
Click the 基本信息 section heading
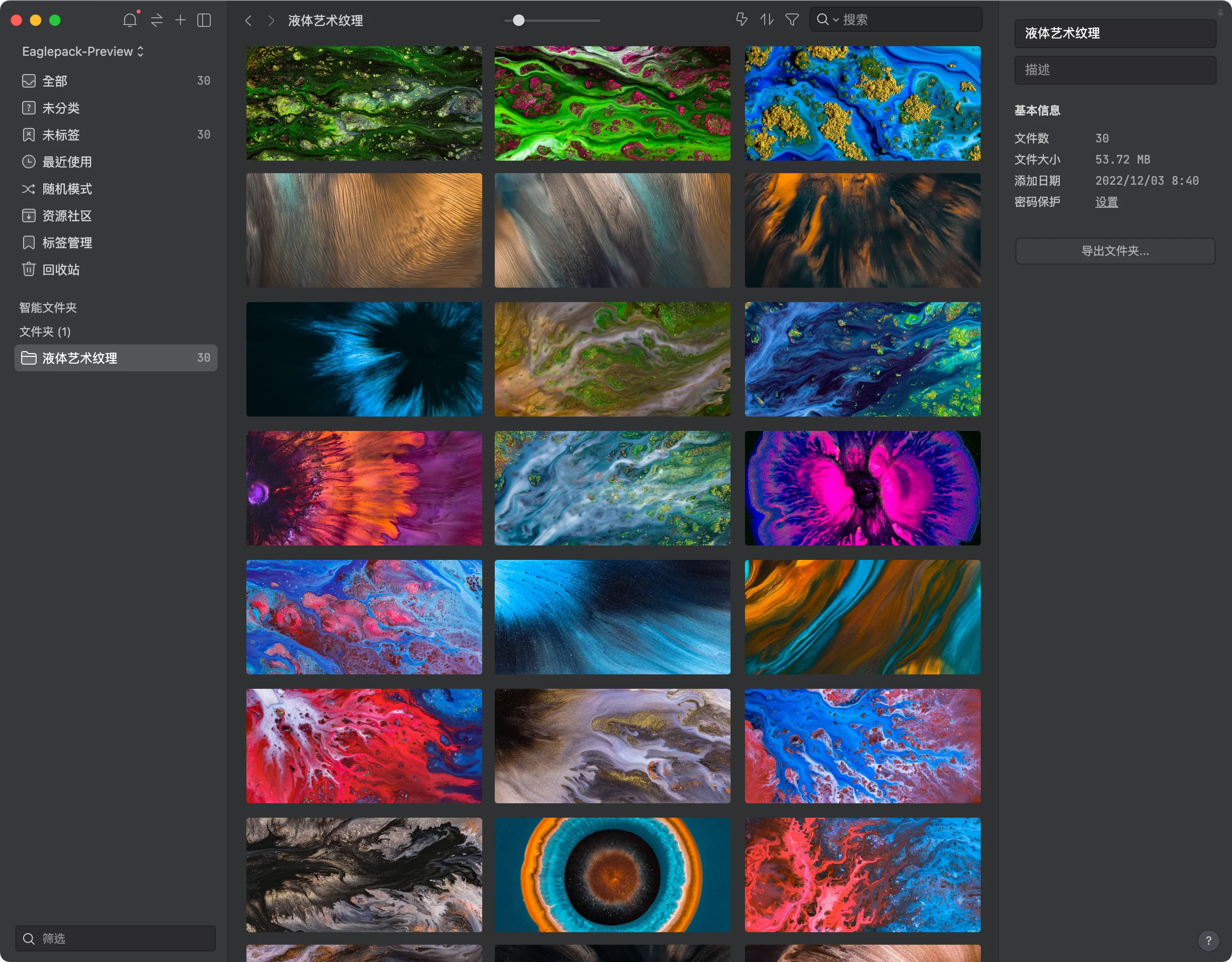point(1038,111)
